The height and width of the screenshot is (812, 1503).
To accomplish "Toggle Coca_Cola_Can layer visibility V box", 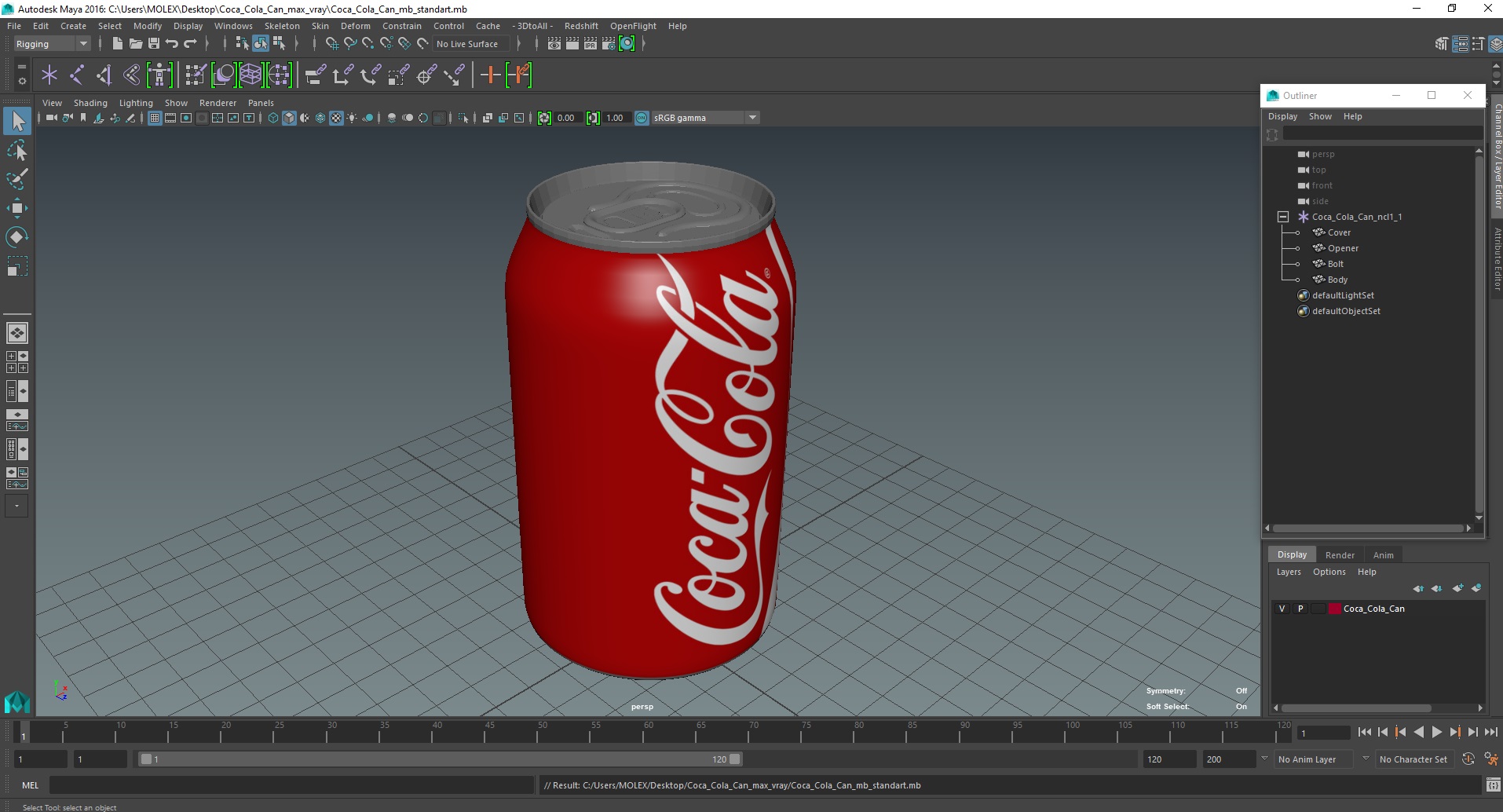I will 1282,609.
